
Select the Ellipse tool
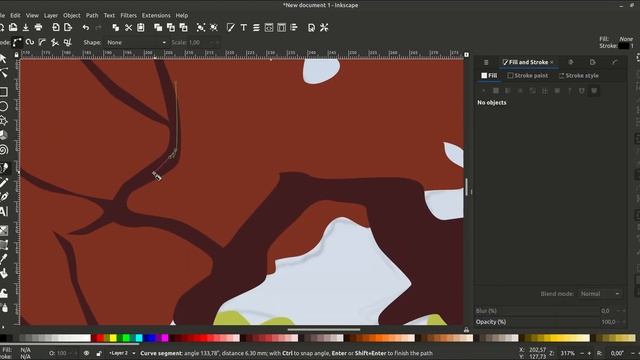pyautogui.click(x=4, y=106)
